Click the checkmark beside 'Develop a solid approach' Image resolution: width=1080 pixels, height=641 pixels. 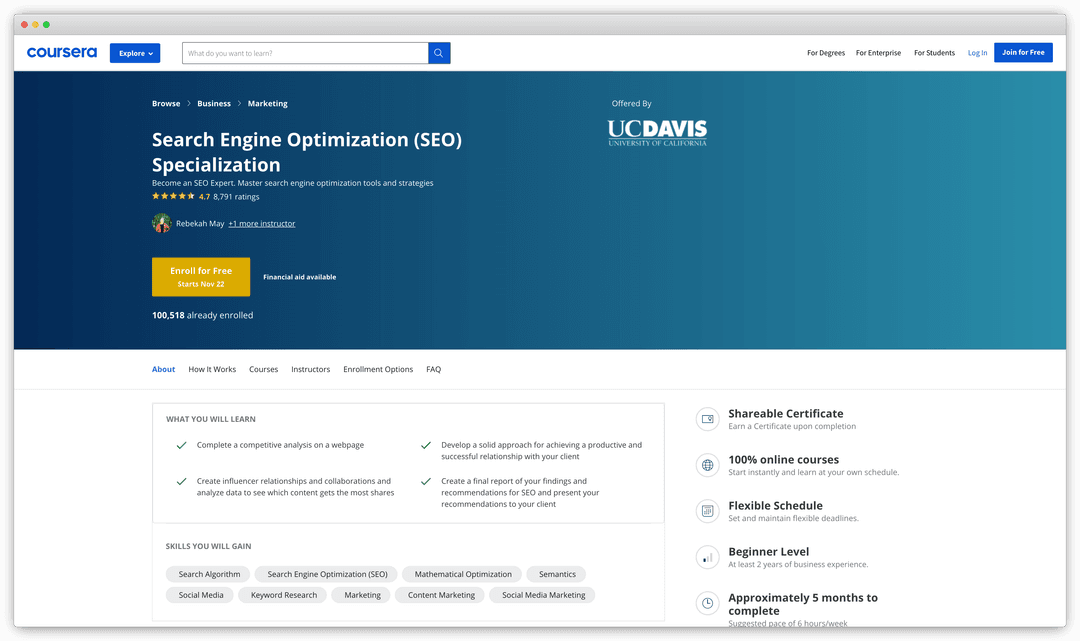[426, 445]
